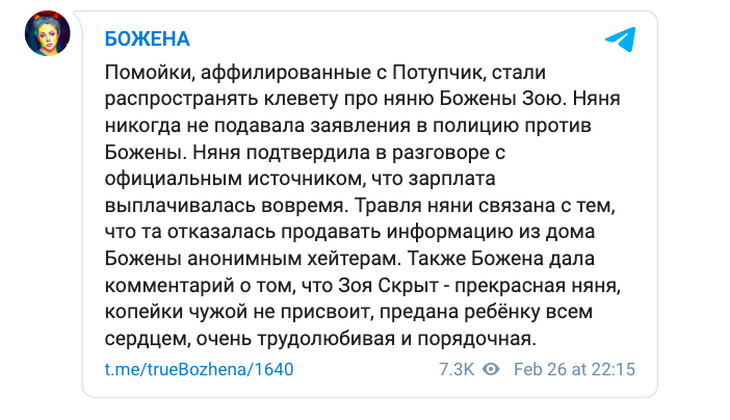Click the Telegram paper plane logo
730x420 pixels.
[x=619, y=40]
